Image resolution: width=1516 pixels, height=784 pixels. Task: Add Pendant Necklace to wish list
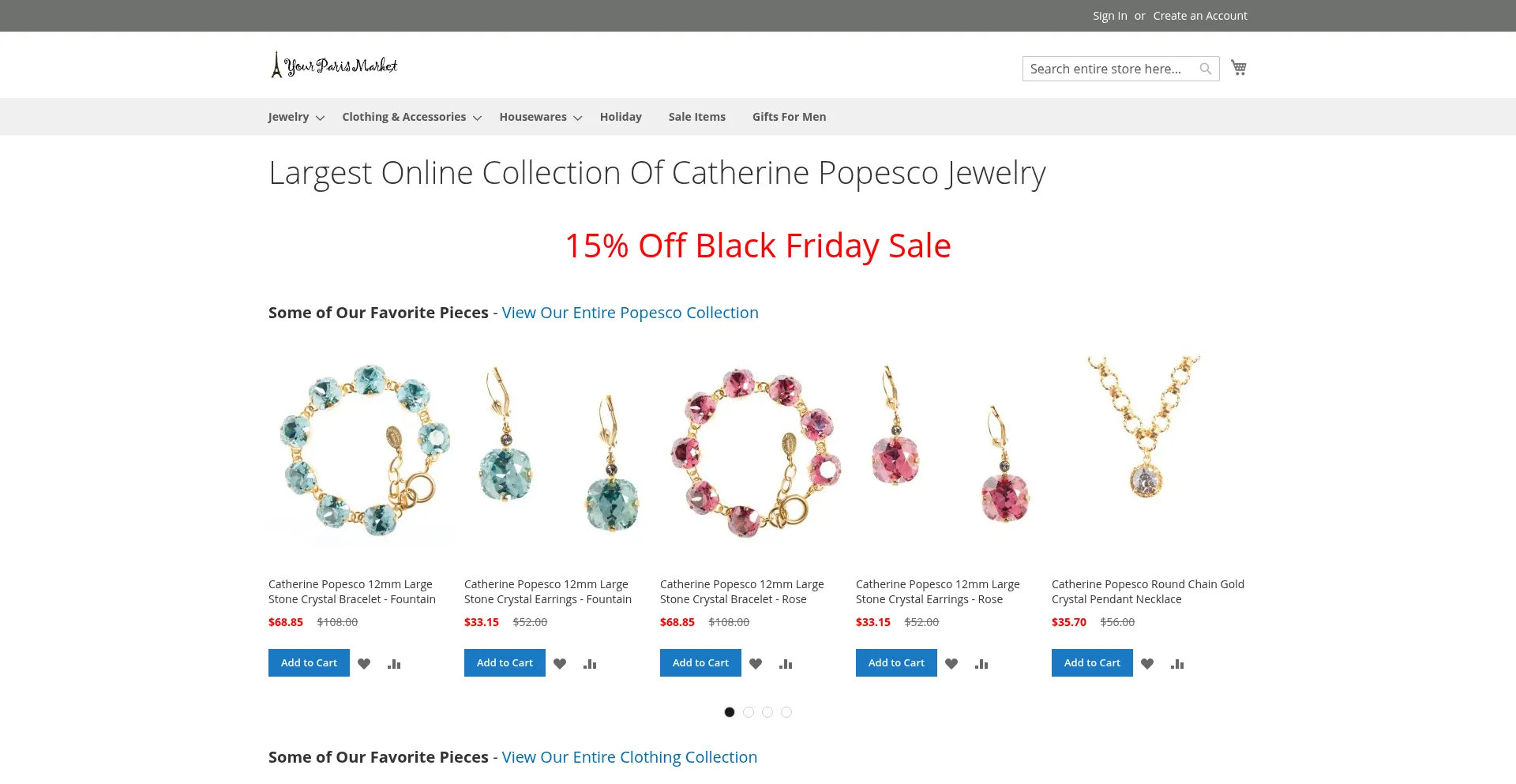point(1147,664)
